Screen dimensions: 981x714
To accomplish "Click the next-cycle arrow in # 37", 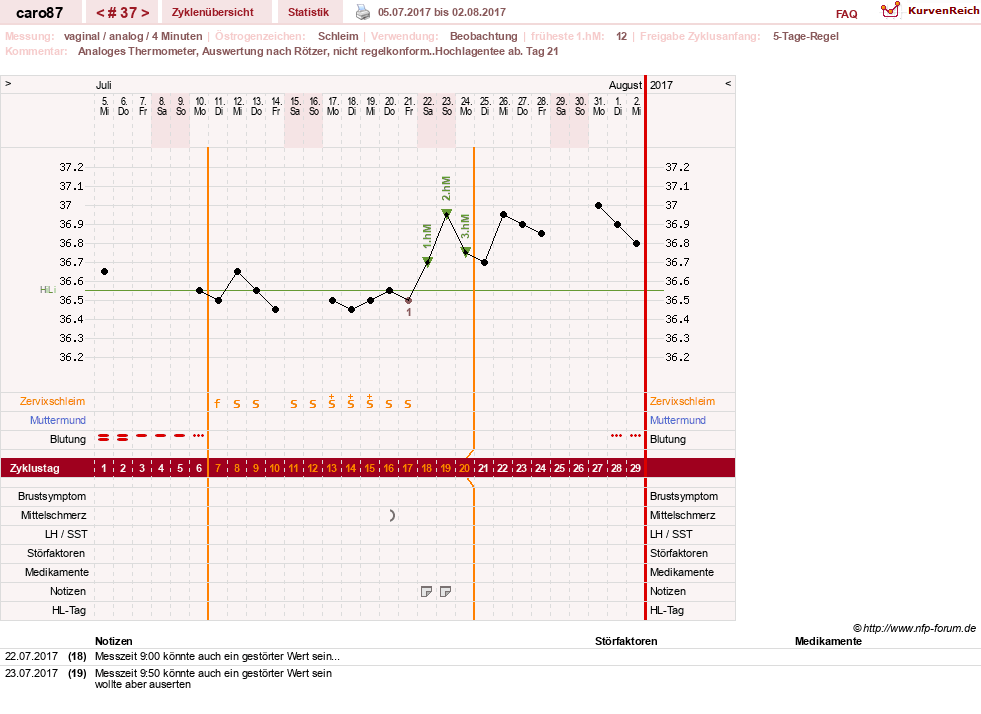I will (145, 13).
